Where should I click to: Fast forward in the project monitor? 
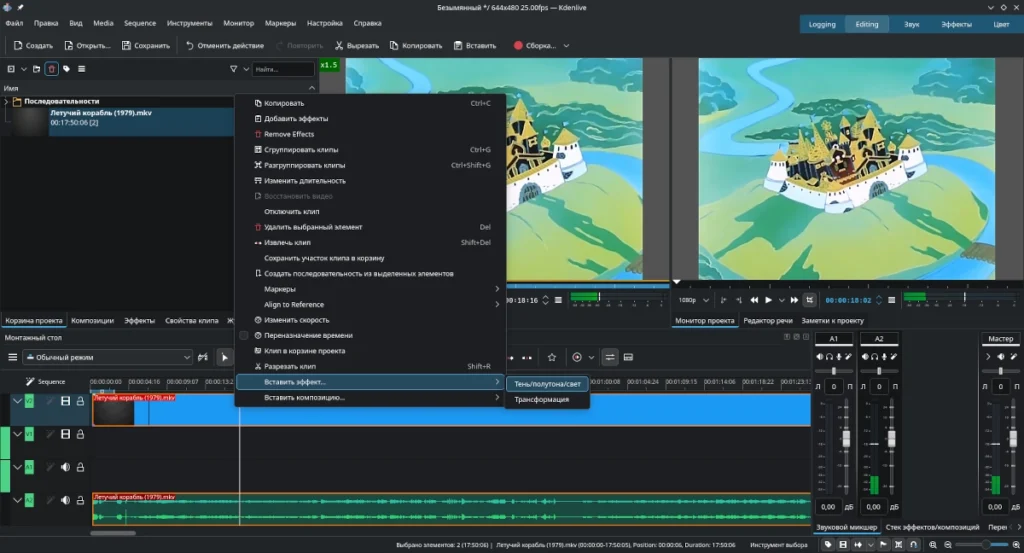794,300
